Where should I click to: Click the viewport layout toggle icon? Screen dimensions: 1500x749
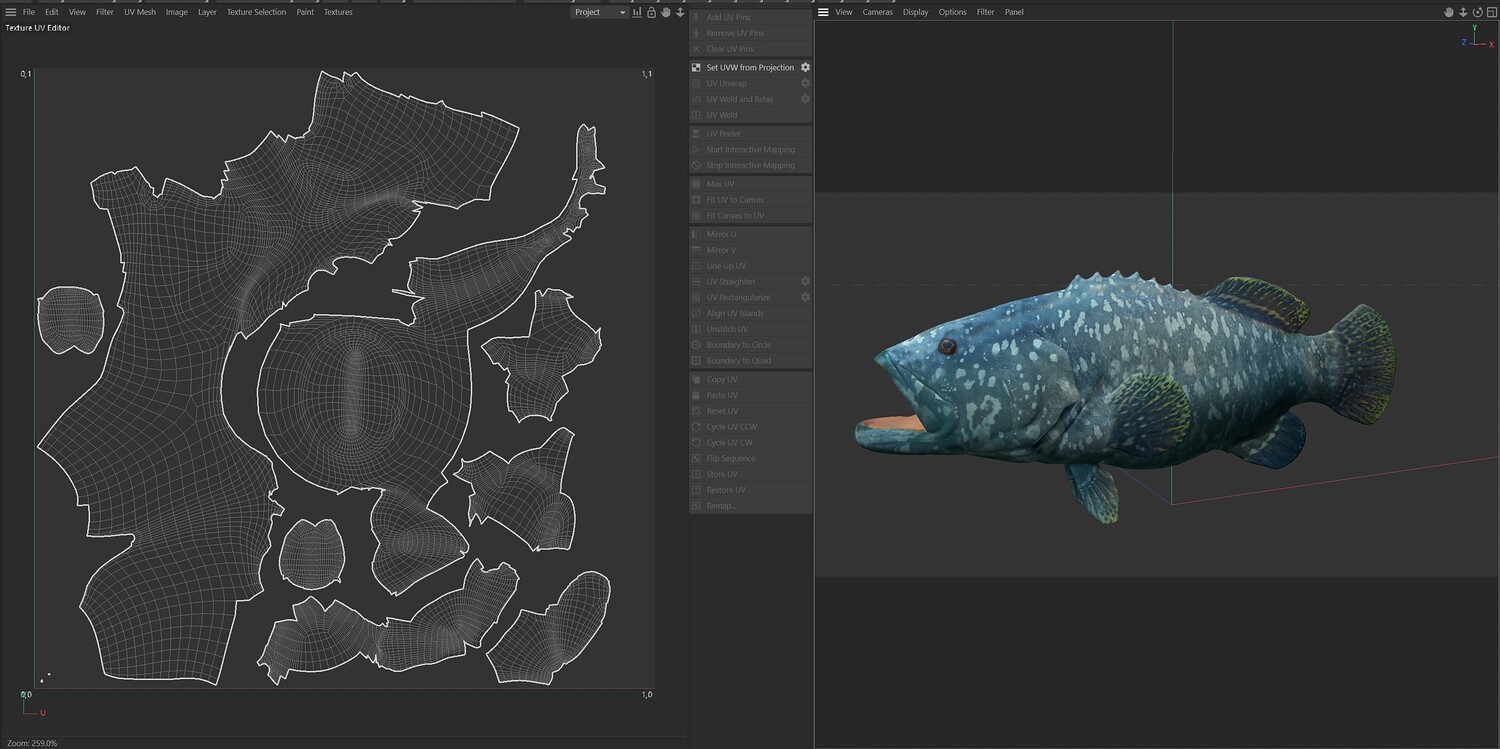[x=1492, y=12]
